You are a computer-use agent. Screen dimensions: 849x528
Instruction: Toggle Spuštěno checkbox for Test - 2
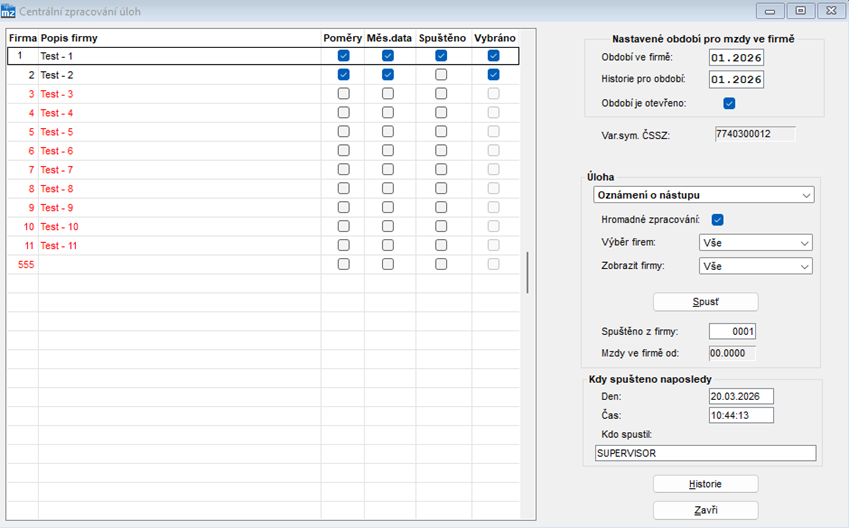point(441,75)
